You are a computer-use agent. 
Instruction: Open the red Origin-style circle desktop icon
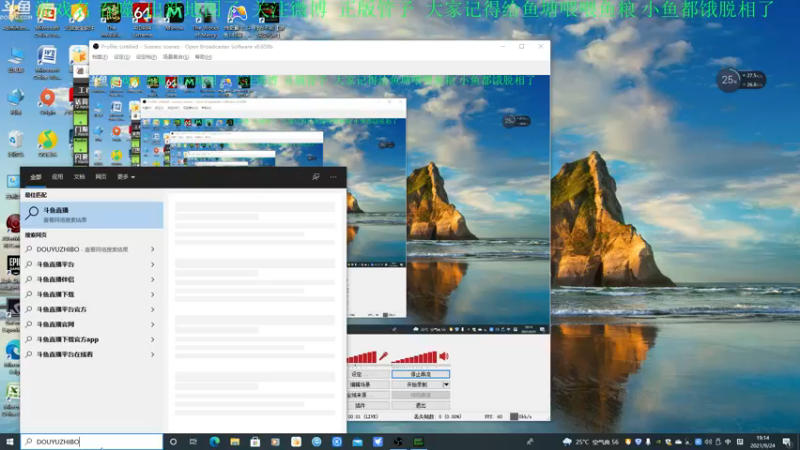(47, 101)
